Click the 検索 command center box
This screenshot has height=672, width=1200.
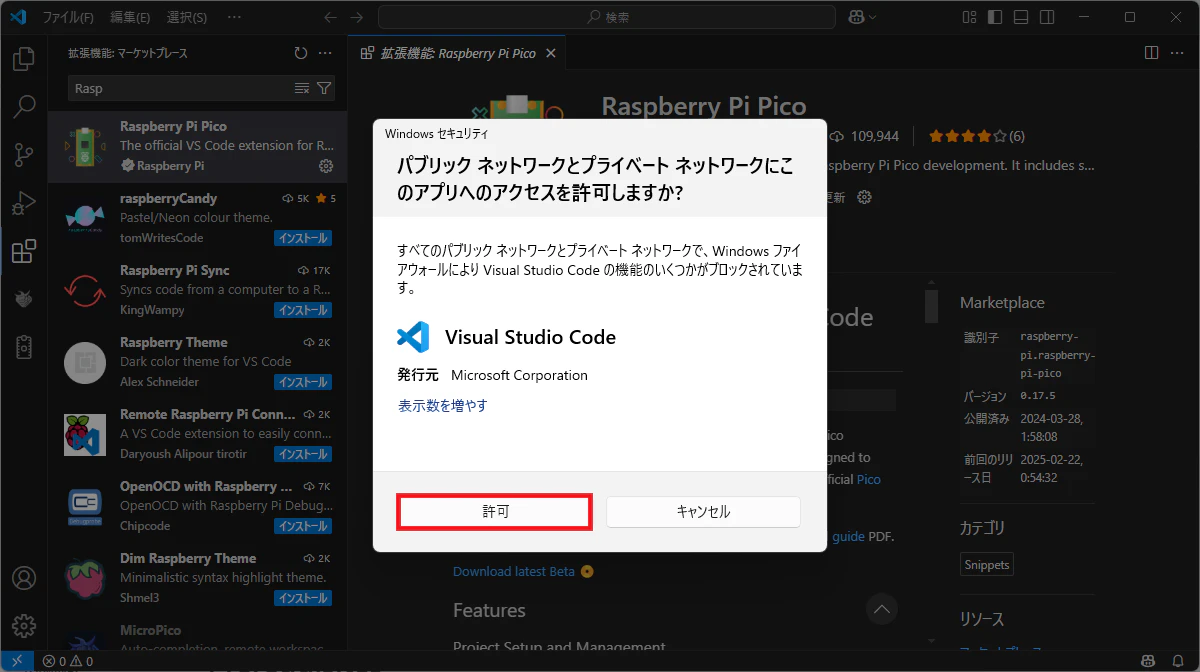pos(606,17)
